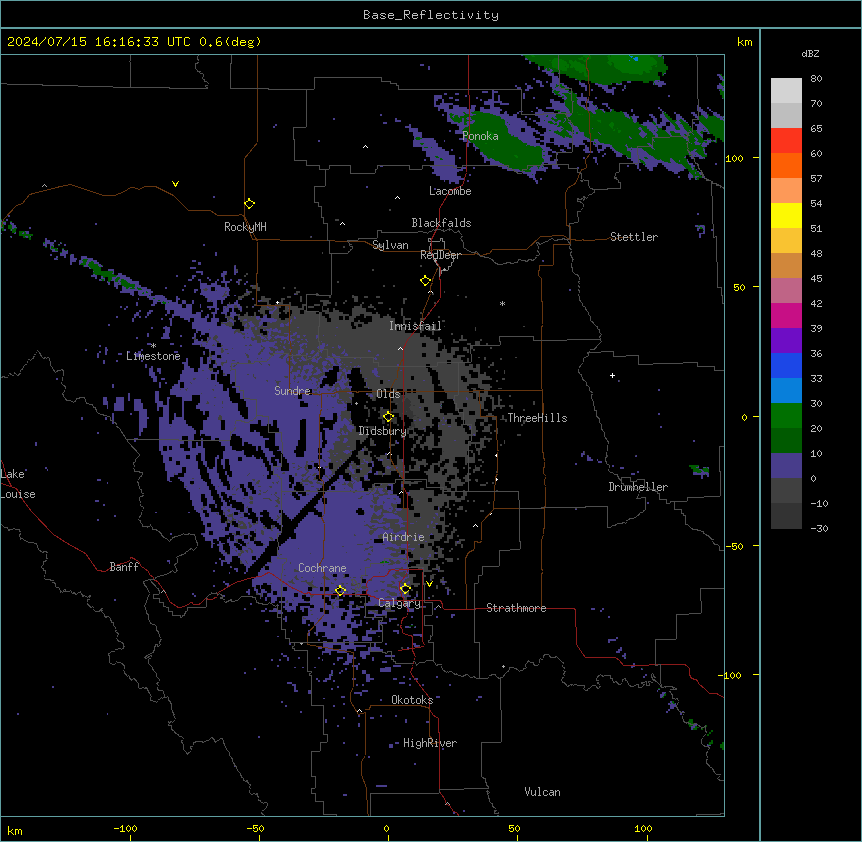Click the yellow station marker above RockyMH
Viewport: 862px width, 842px height.
click(x=250, y=204)
